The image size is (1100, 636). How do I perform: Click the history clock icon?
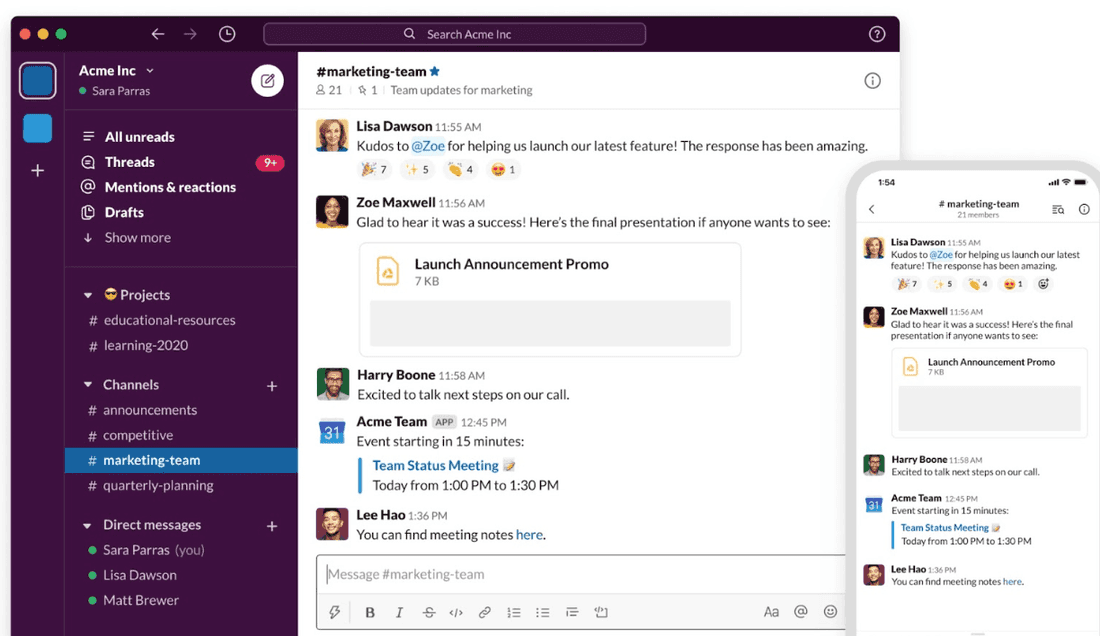click(227, 34)
